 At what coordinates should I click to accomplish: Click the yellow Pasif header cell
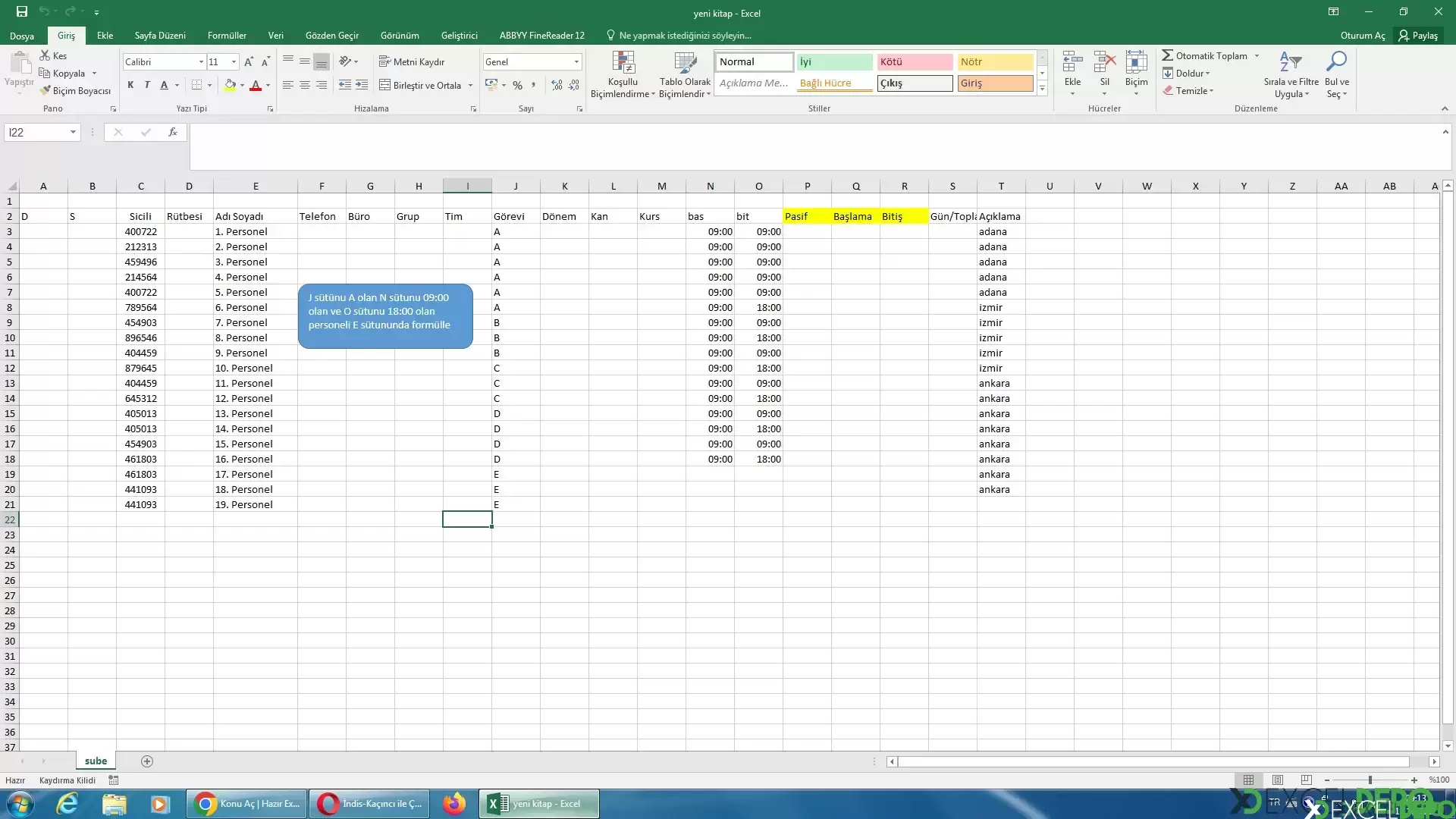(807, 216)
